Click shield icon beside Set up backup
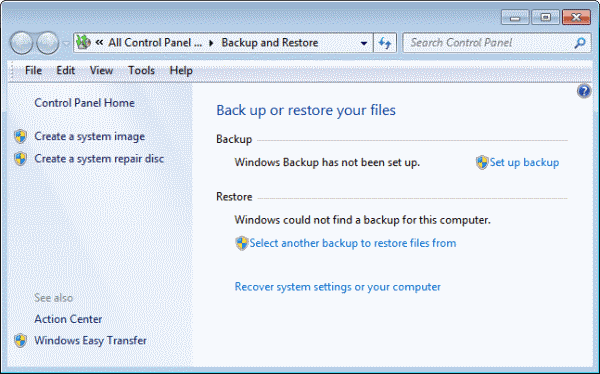This screenshot has height=374, width=600. coord(482,162)
